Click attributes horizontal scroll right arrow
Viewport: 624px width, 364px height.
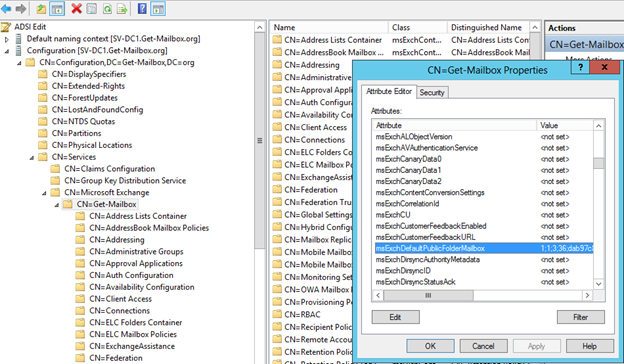tap(587, 296)
